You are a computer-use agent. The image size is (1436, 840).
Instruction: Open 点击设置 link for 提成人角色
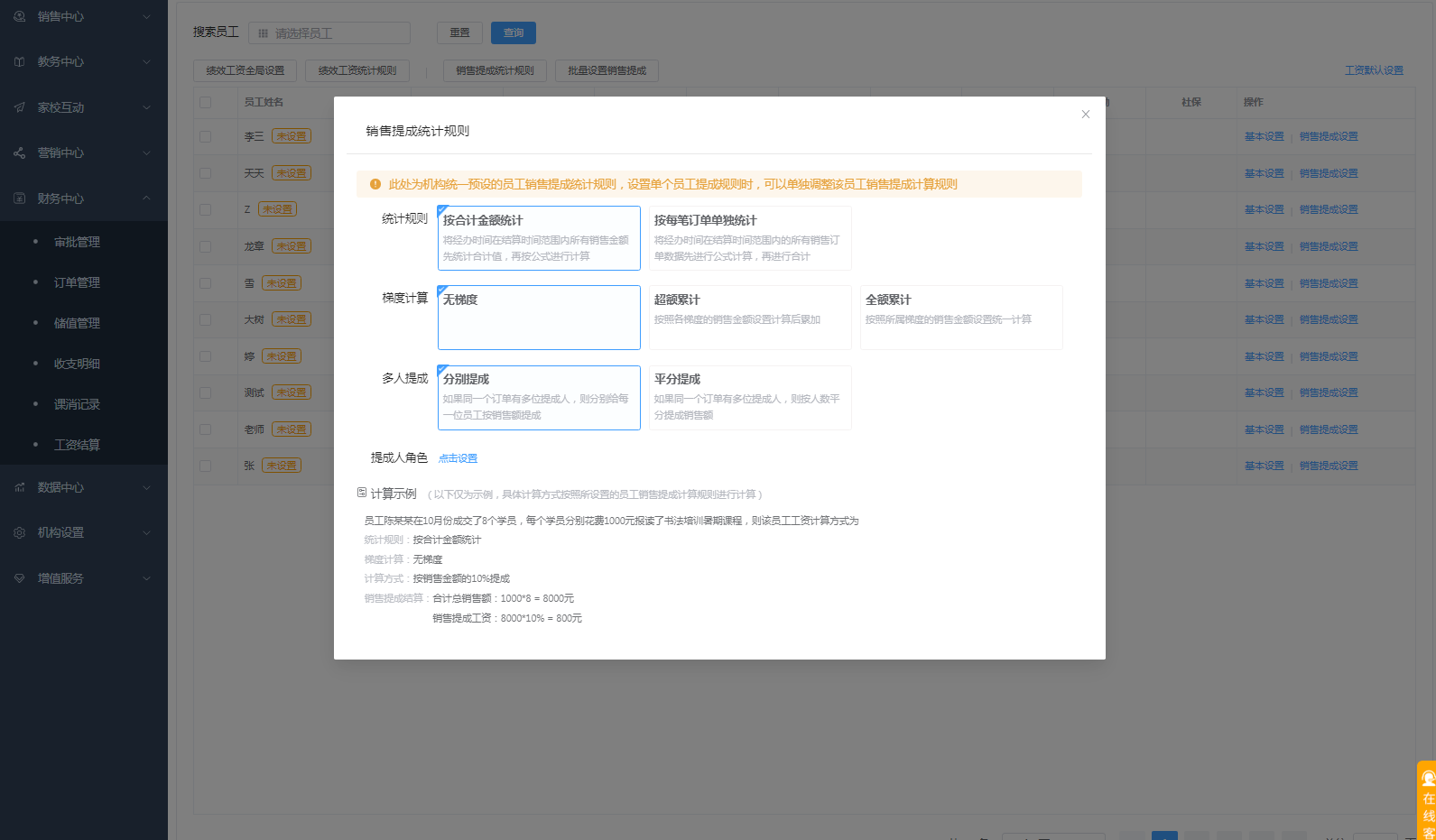458,458
